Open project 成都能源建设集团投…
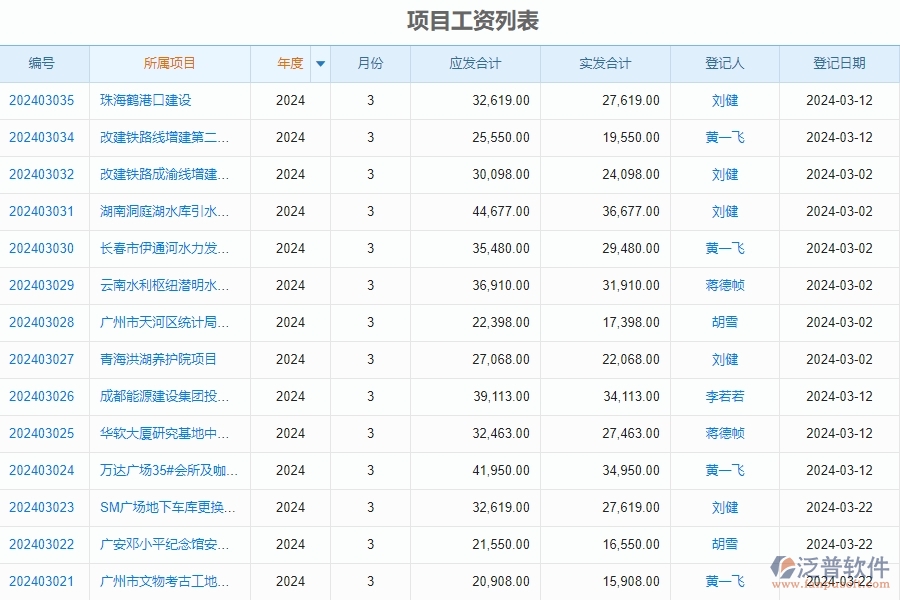 tap(164, 396)
